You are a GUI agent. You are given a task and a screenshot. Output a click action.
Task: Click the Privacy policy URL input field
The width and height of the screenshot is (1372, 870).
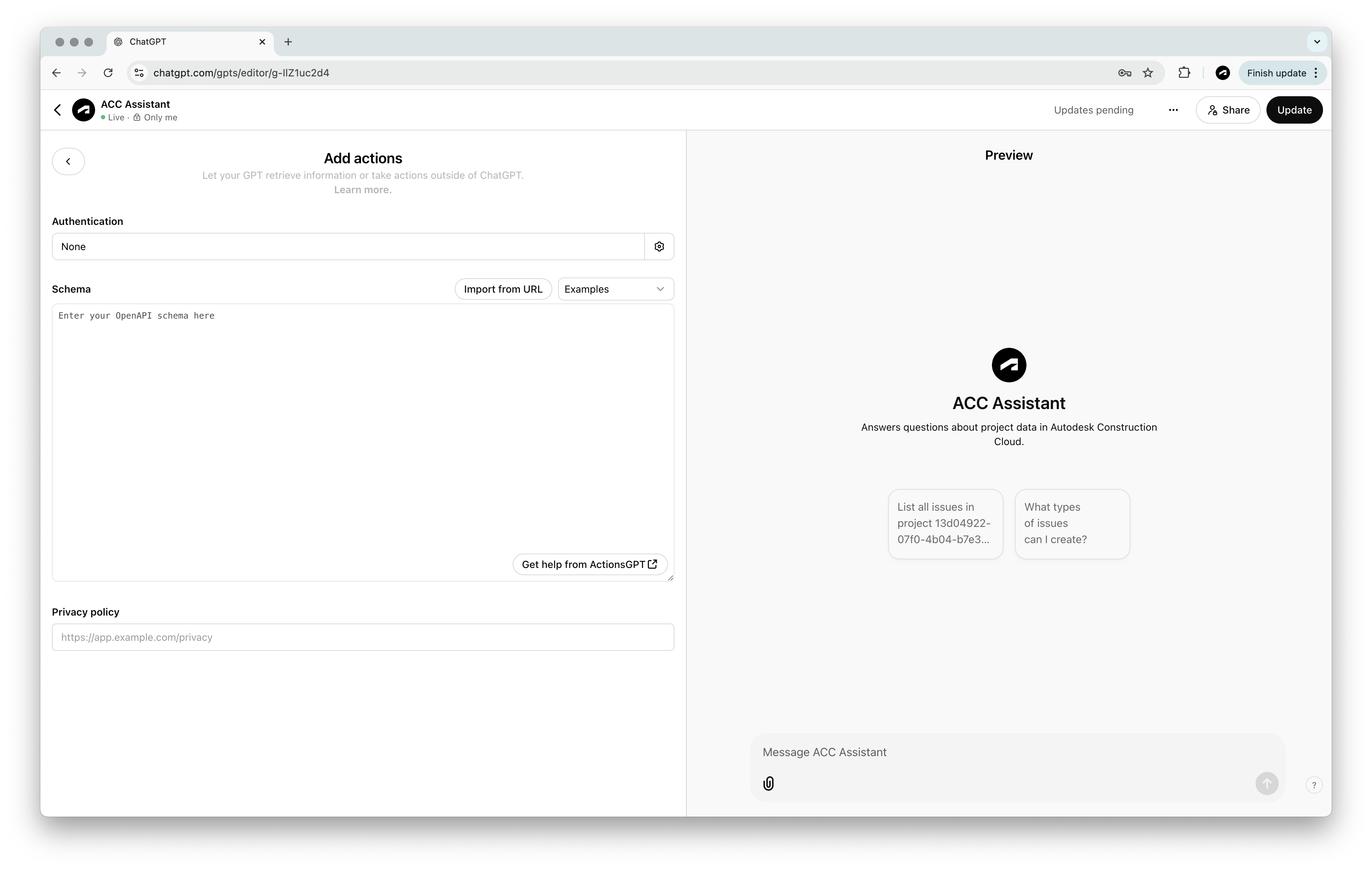pyautogui.click(x=363, y=637)
